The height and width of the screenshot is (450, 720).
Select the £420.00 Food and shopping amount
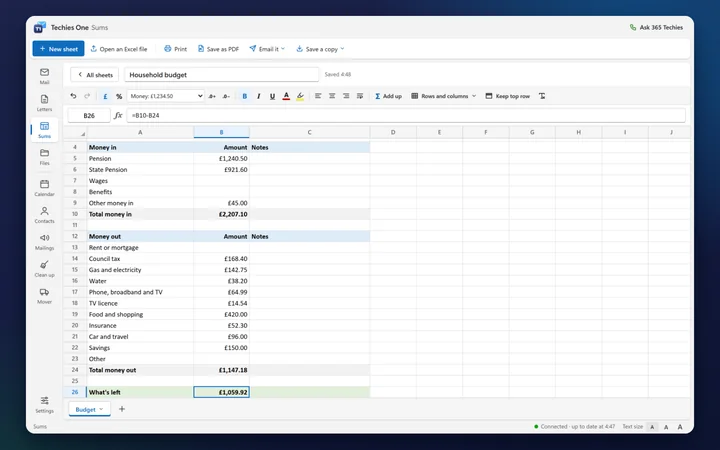[x=221, y=314]
